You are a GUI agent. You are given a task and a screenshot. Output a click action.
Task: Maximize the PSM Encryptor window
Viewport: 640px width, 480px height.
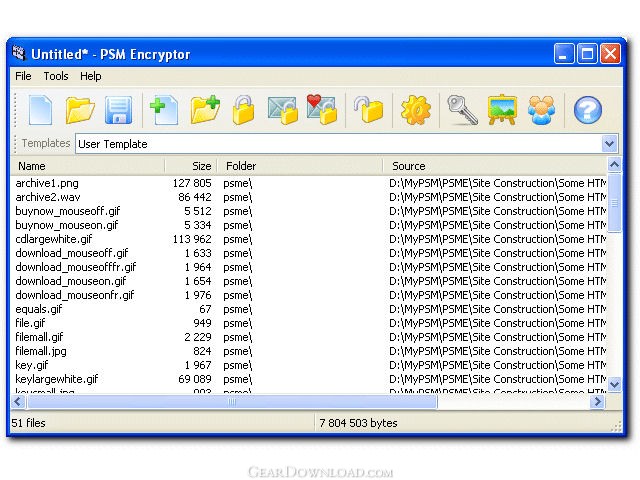(587, 54)
